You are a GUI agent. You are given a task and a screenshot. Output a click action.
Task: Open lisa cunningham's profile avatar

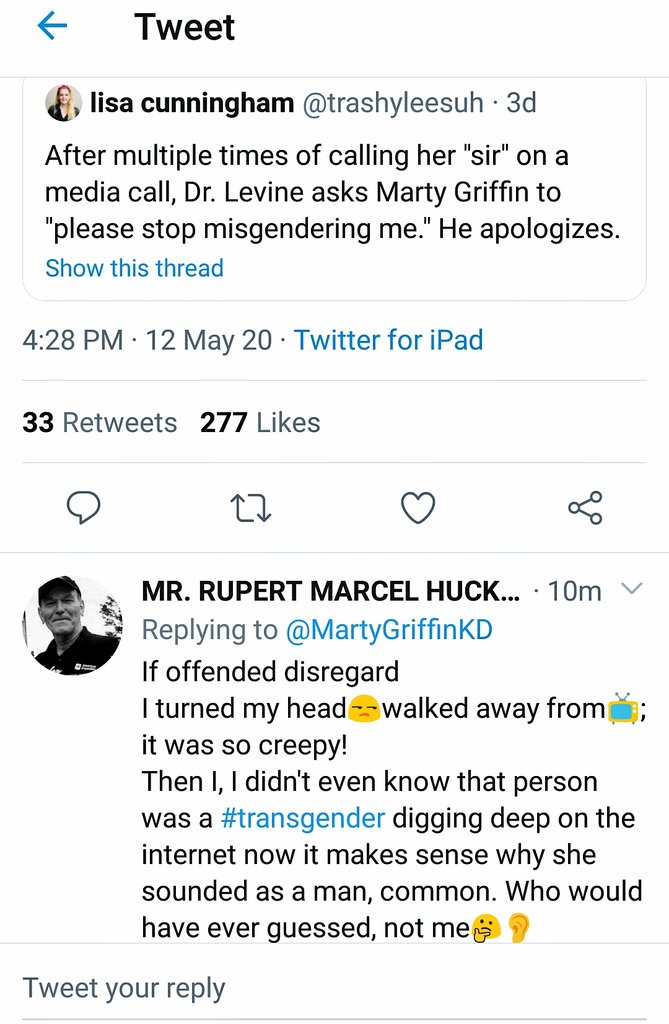(63, 103)
